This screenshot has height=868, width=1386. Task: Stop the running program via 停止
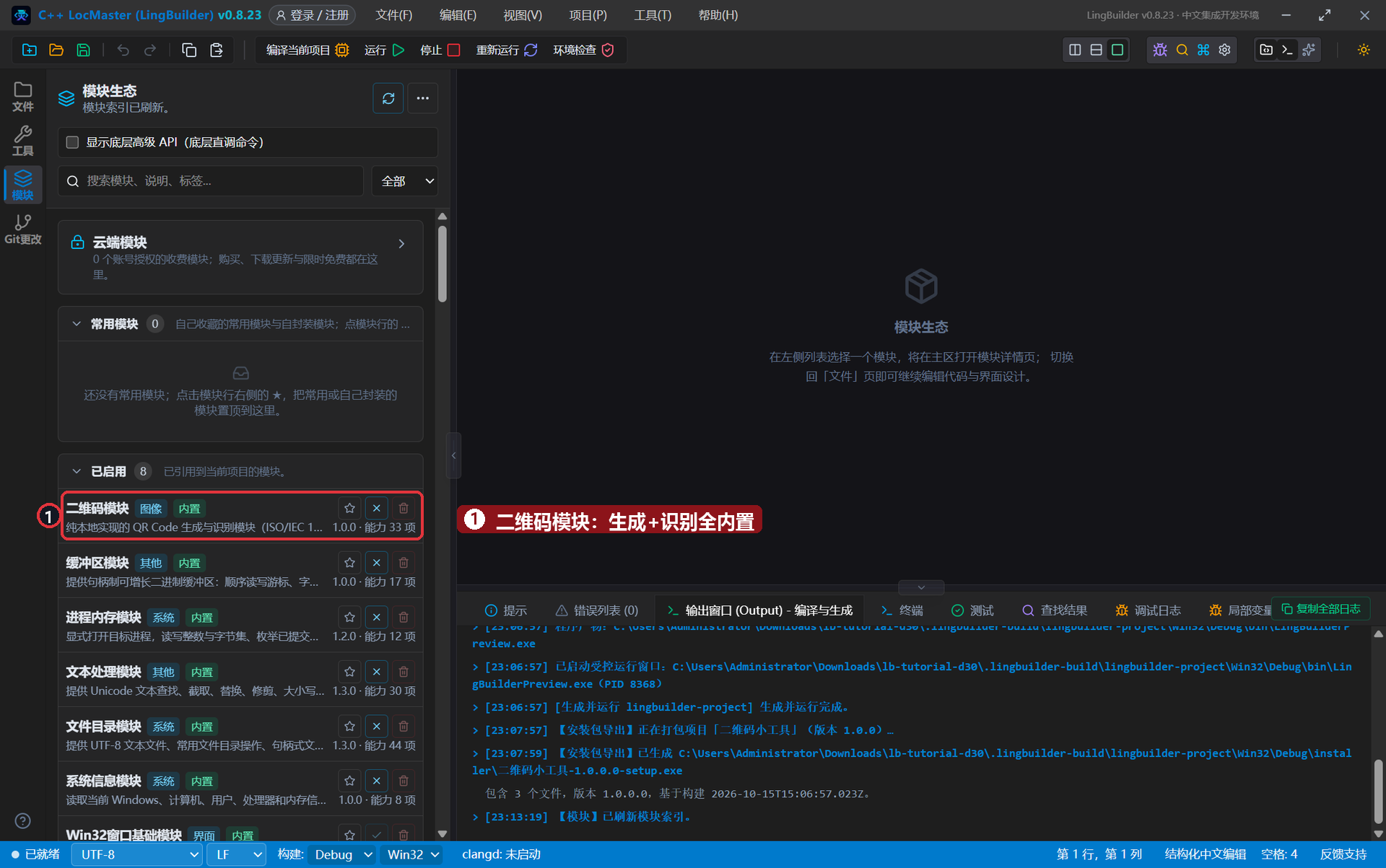[440, 50]
